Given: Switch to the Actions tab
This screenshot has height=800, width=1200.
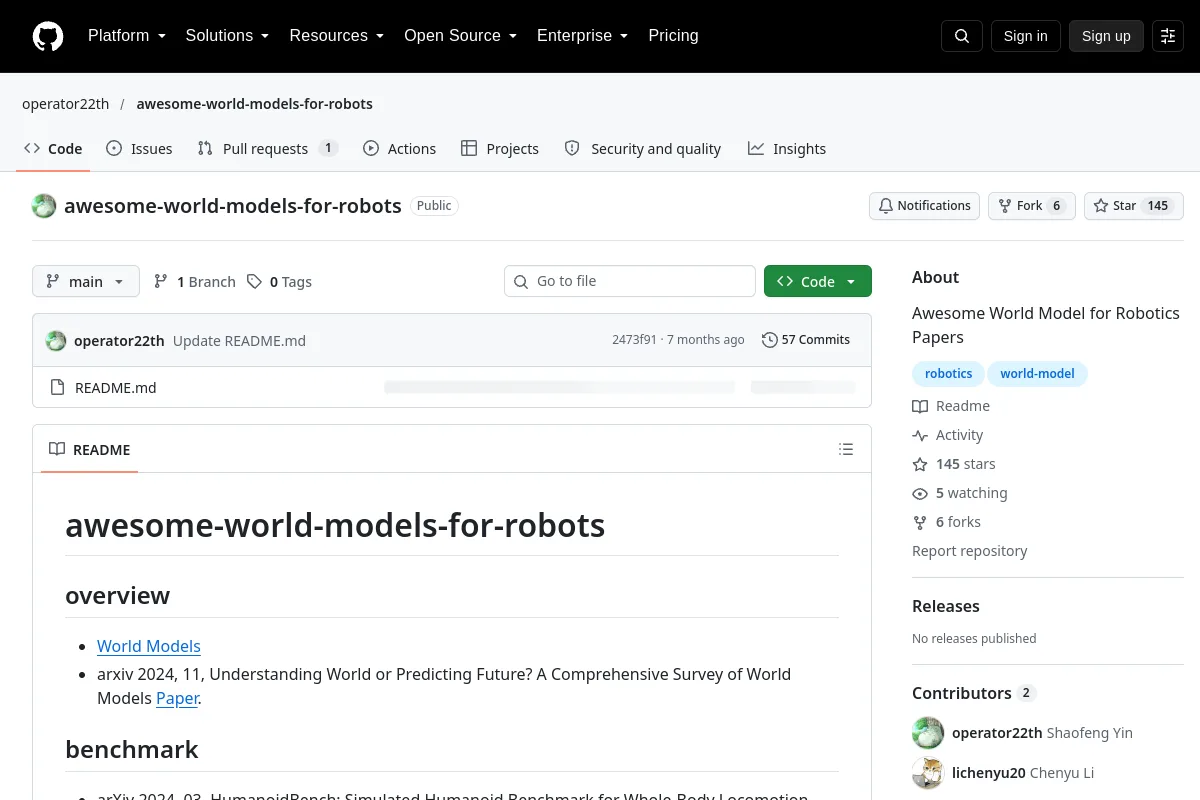Looking at the screenshot, I should [x=399, y=149].
